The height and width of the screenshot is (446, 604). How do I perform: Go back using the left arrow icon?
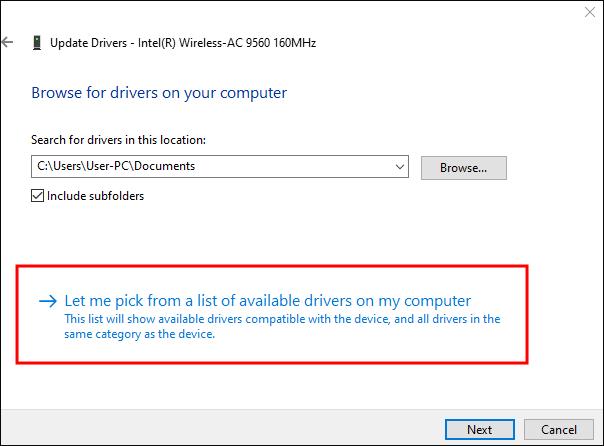[x=8, y=42]
